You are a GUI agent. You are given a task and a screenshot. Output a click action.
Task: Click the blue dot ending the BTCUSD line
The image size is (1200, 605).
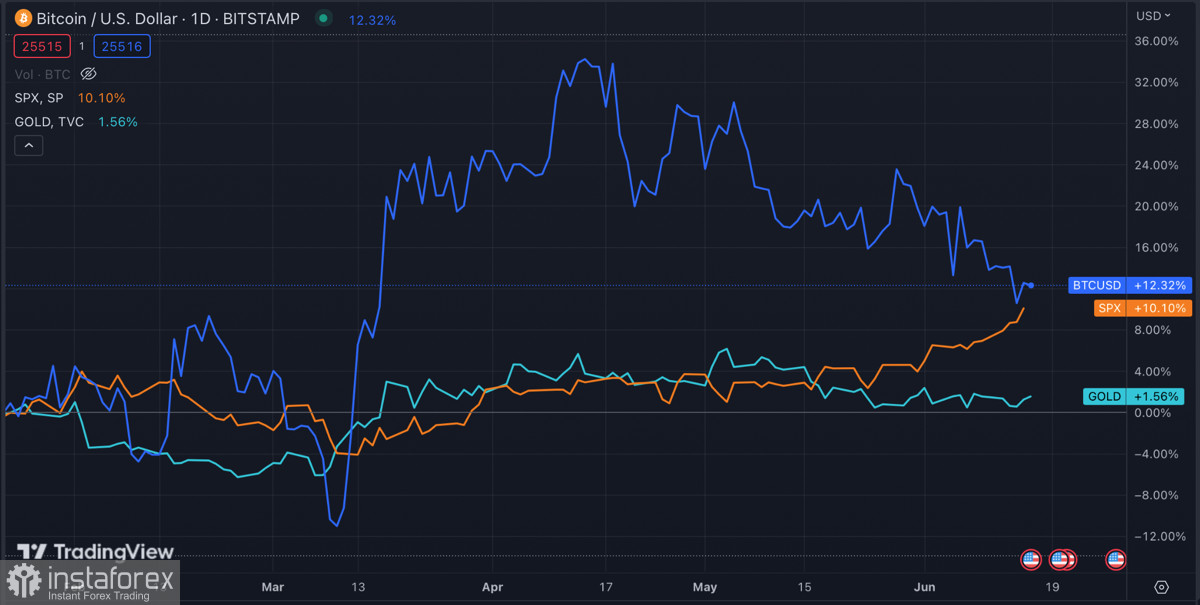1031,286
